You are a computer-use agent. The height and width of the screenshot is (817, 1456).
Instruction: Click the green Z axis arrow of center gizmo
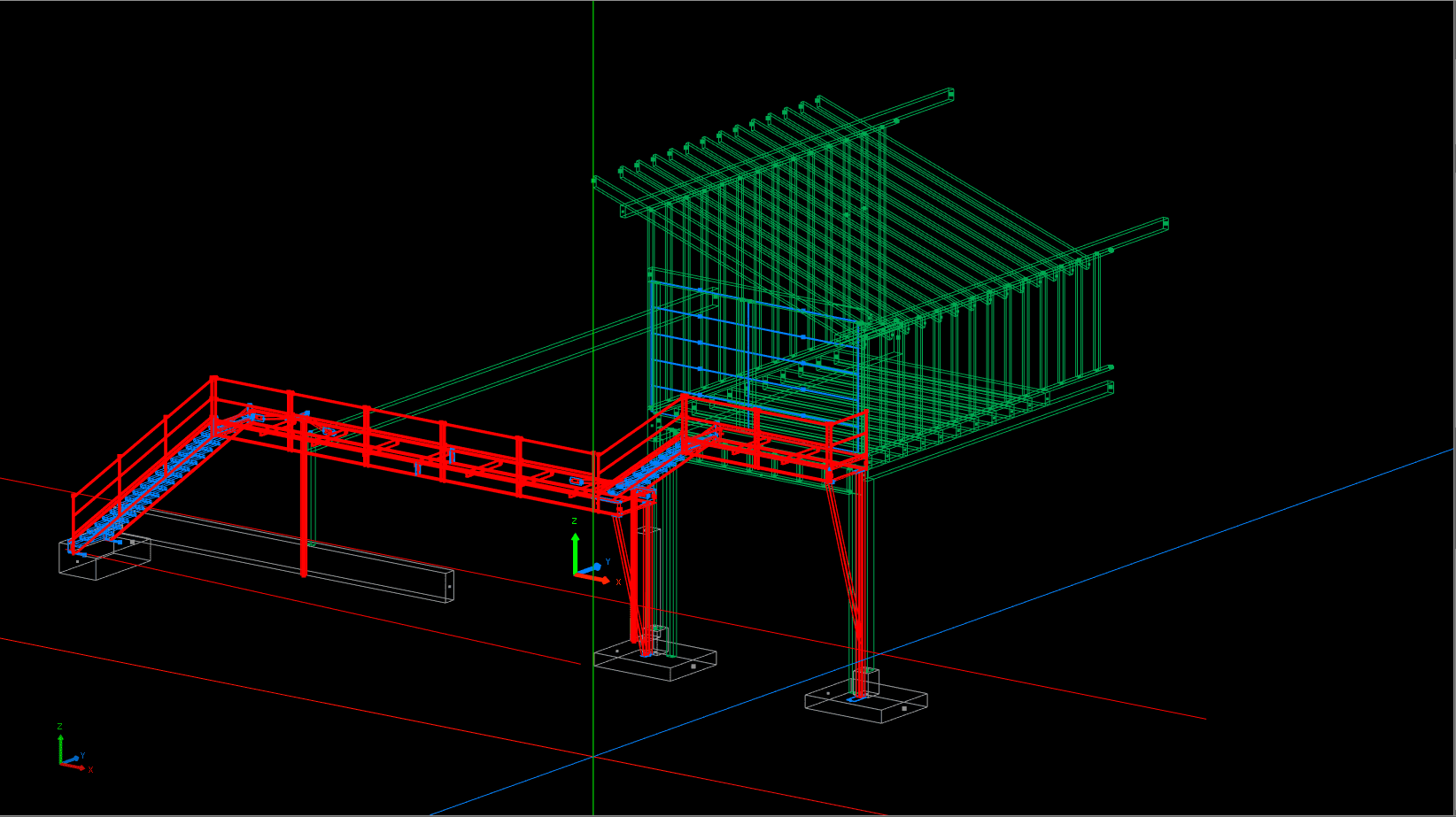point(575,547)
